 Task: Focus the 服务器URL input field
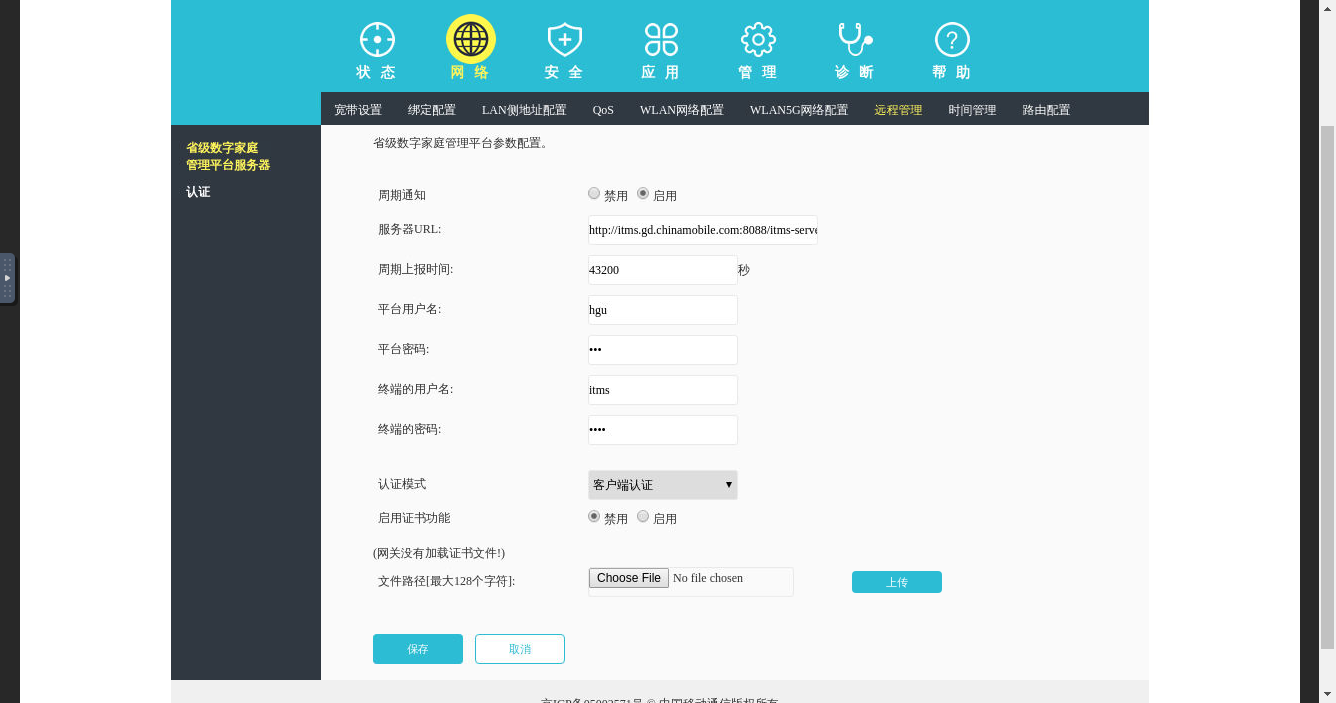tap(703, 230)
